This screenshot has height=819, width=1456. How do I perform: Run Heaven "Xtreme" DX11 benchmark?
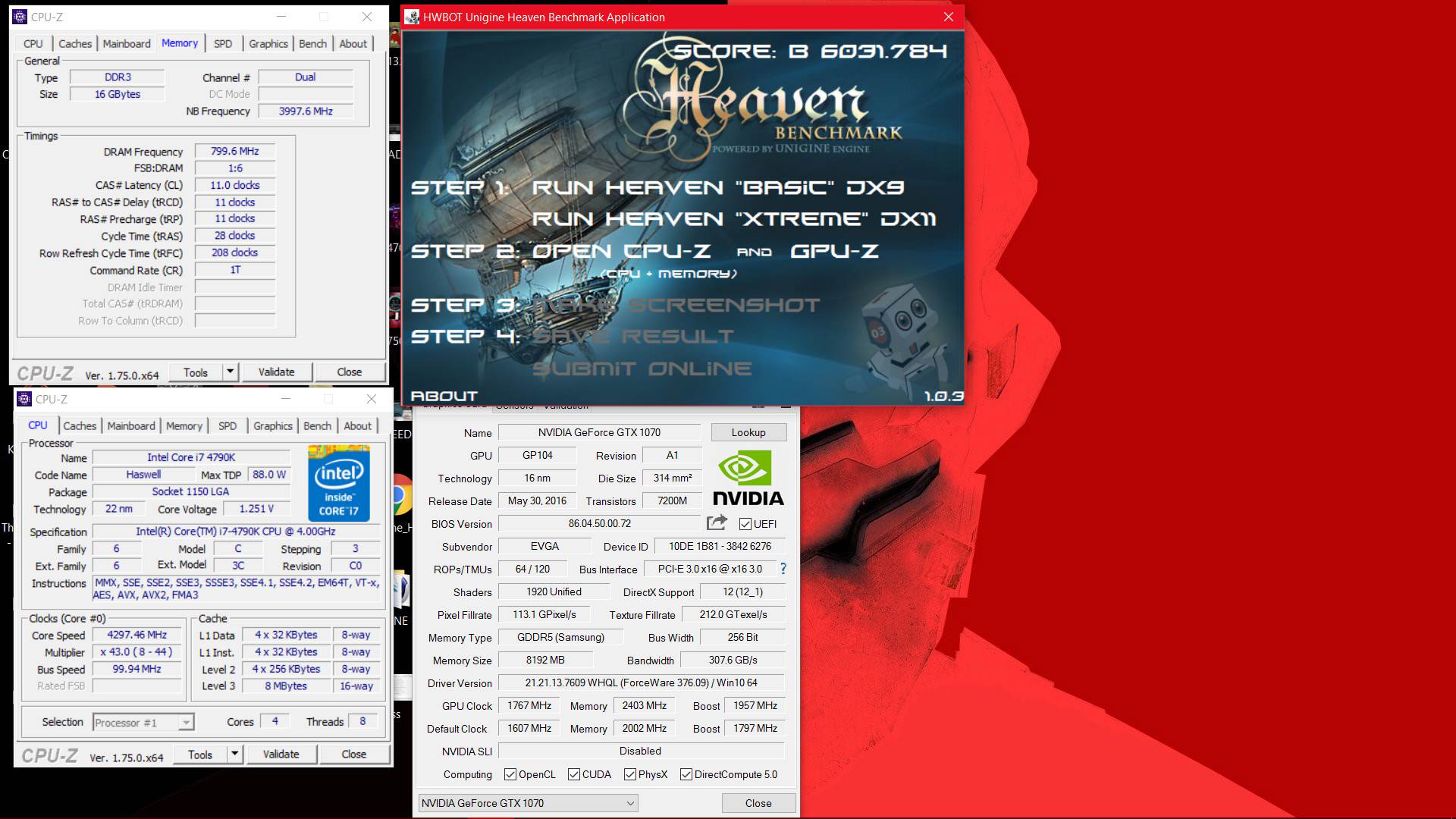(733, 219)
